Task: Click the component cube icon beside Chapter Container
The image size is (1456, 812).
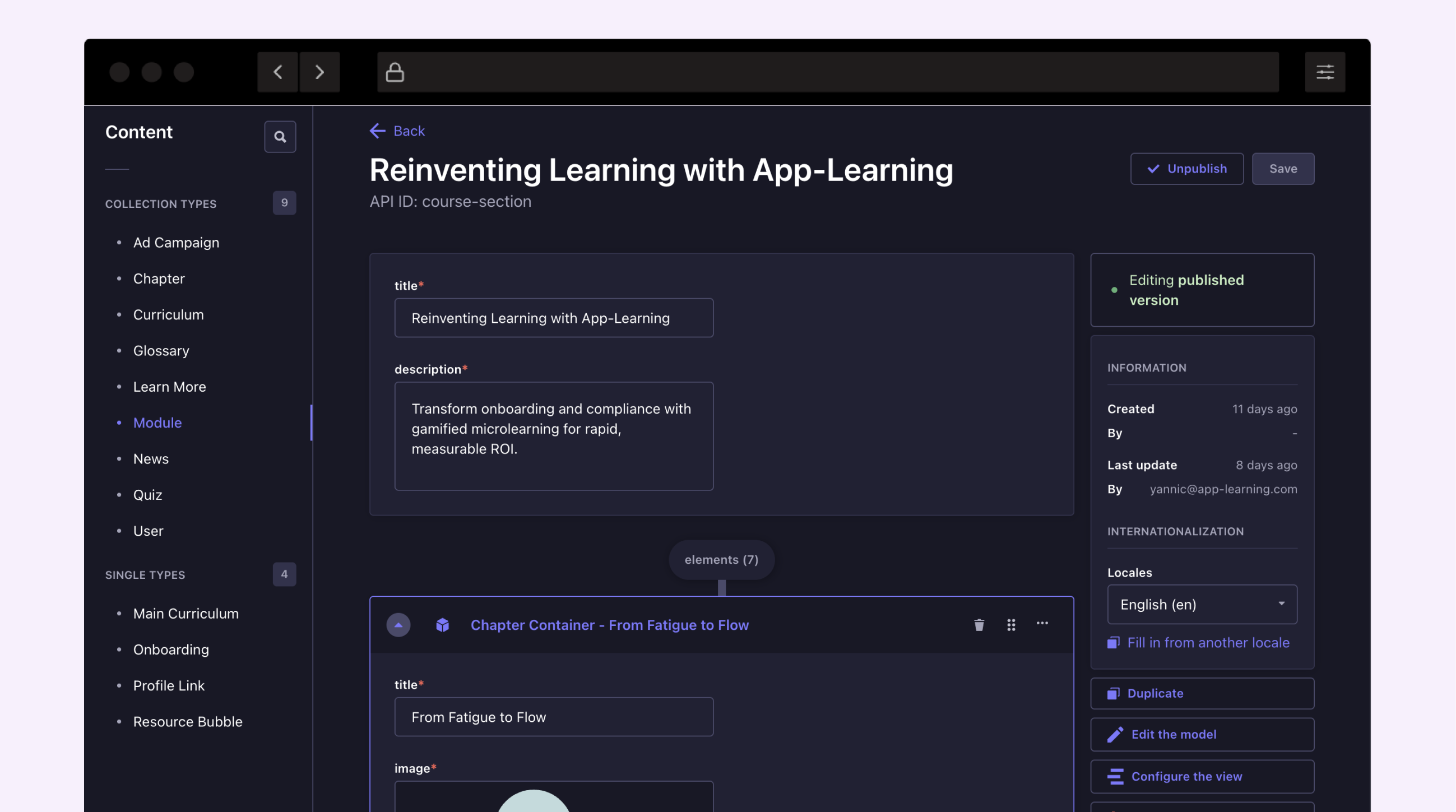Action: (x=443, y=625)
